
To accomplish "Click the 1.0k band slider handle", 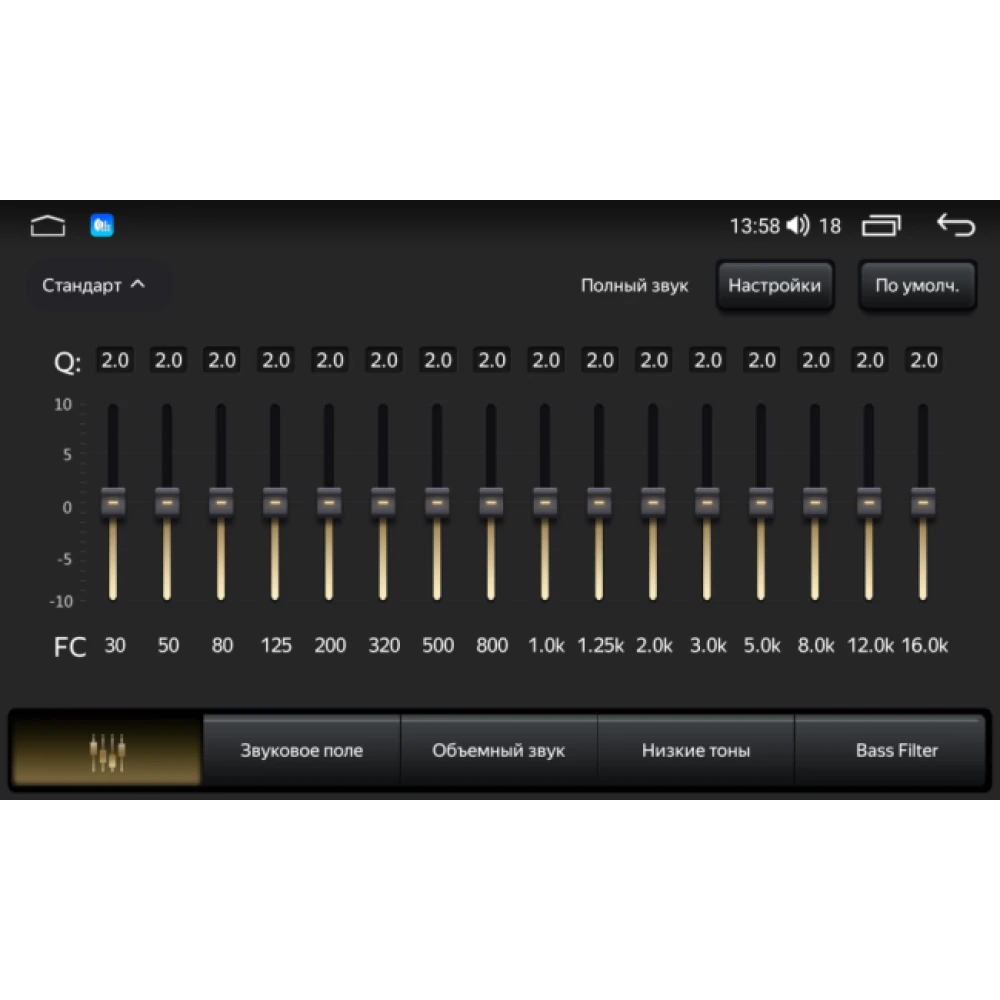I will pyautogui.click(x=545, y=502).
